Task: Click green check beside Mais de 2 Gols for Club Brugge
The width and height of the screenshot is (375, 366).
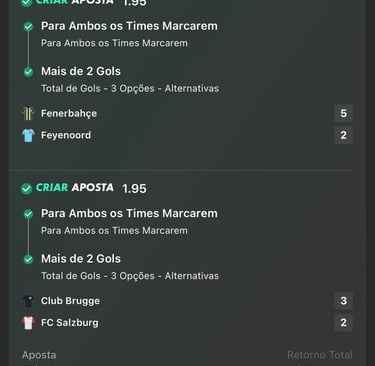Action: point(28,259)
